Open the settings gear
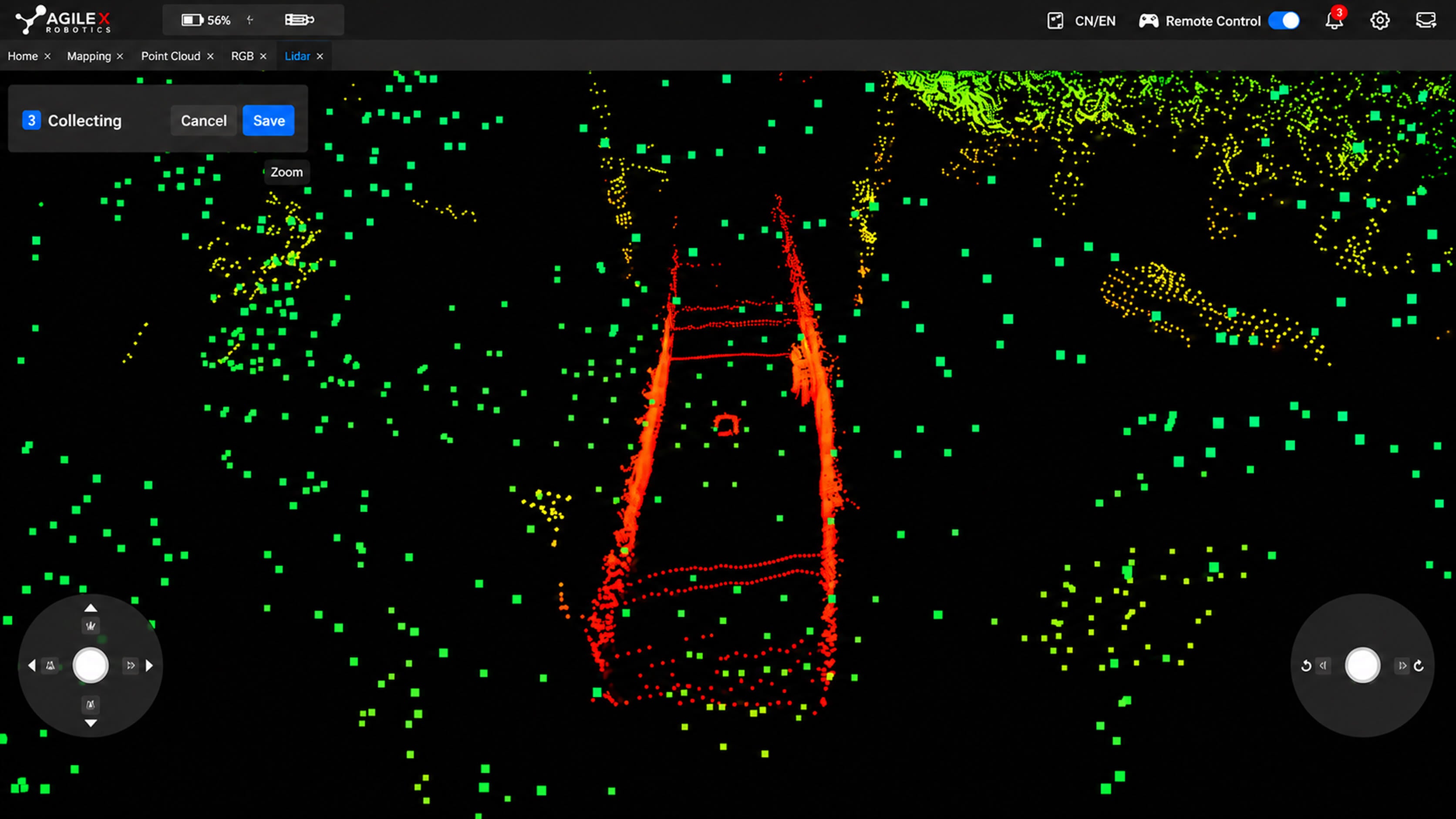The image size is (1456, 819). [x=1380, y=20]
